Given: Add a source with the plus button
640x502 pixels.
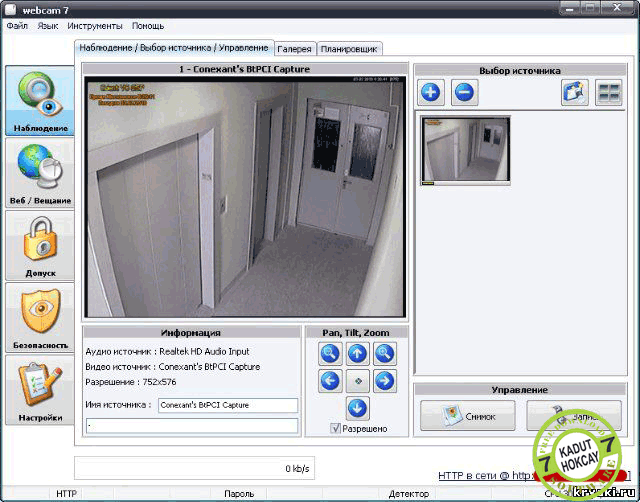Looking at the screenshot, I should tap(431, 92).
